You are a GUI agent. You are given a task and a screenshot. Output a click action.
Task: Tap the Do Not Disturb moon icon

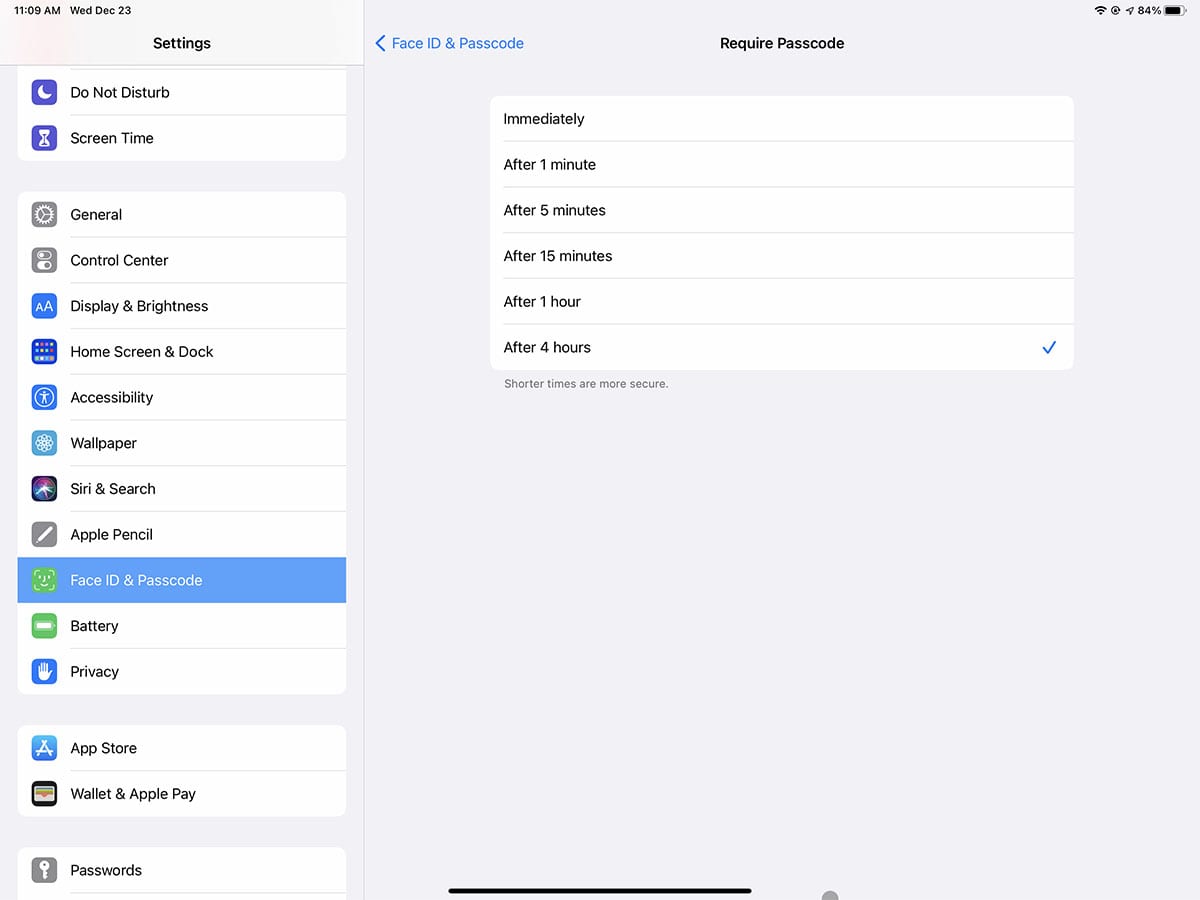click(x=44, y=92)
